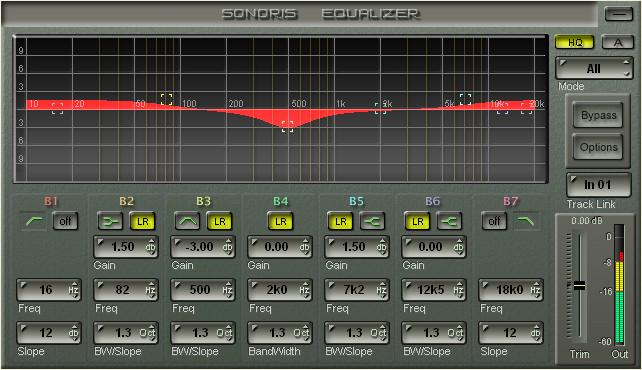
Task: Click the B6 high-shelf filter shape icon
Action: 449,221
